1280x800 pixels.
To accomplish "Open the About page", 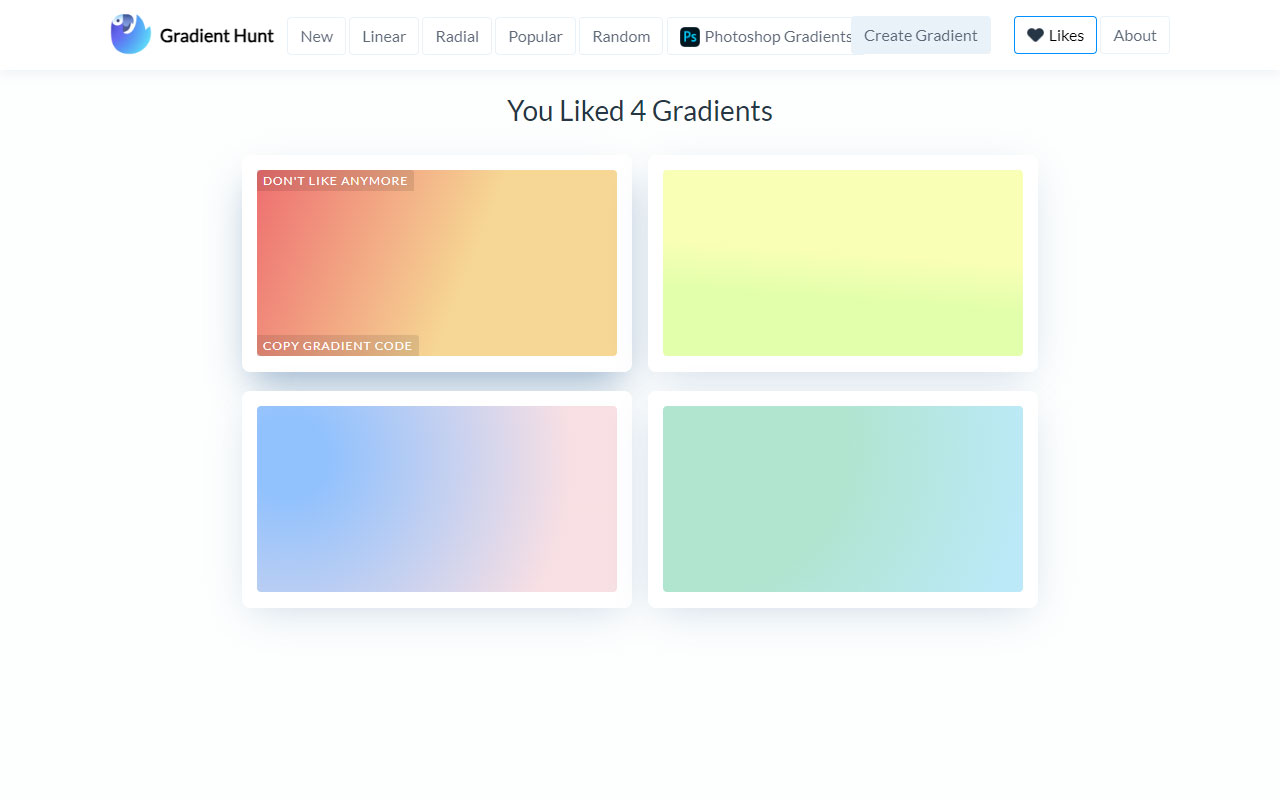I will click(x=1135, y=35).
